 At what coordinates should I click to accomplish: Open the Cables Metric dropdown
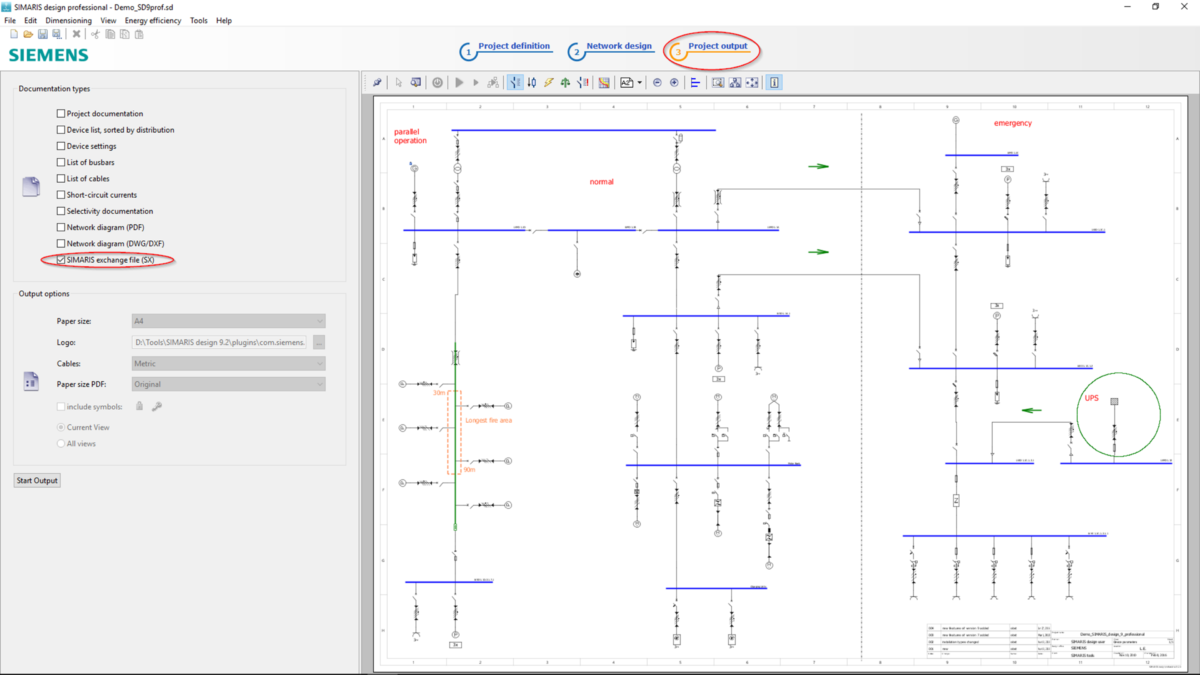(x=228, y=364)
